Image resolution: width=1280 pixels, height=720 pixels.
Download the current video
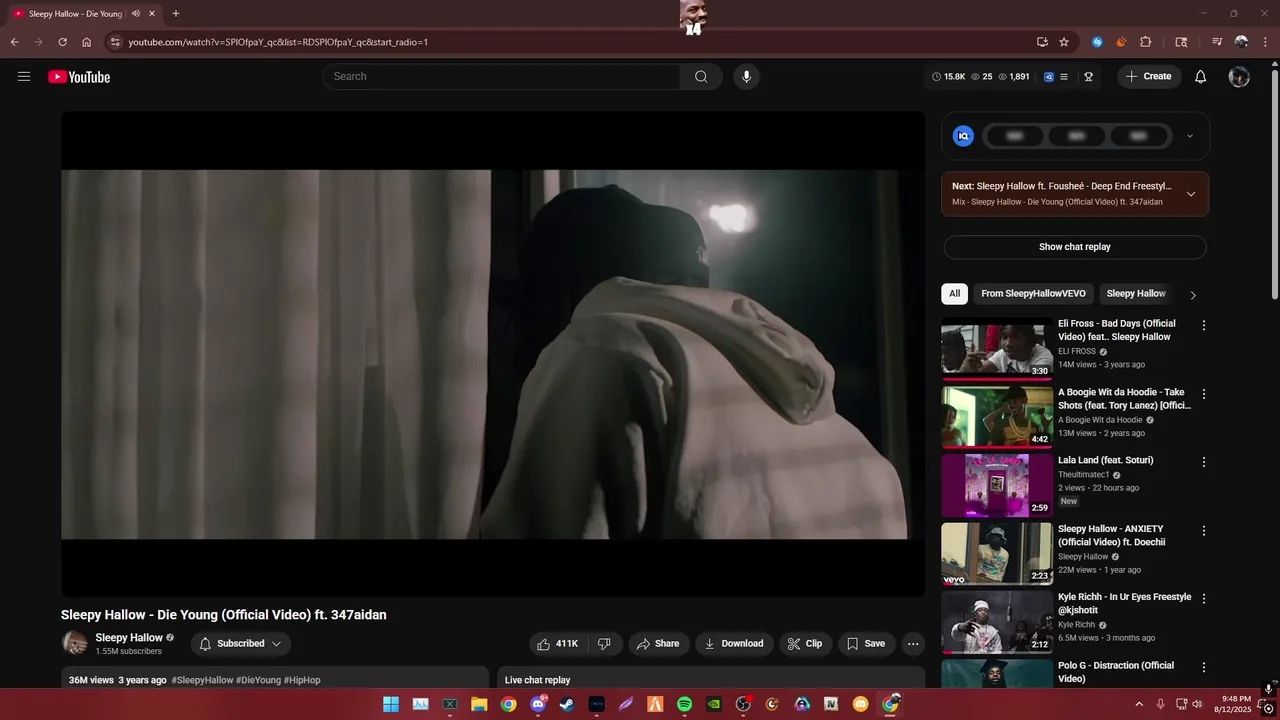tap(734, 644)
